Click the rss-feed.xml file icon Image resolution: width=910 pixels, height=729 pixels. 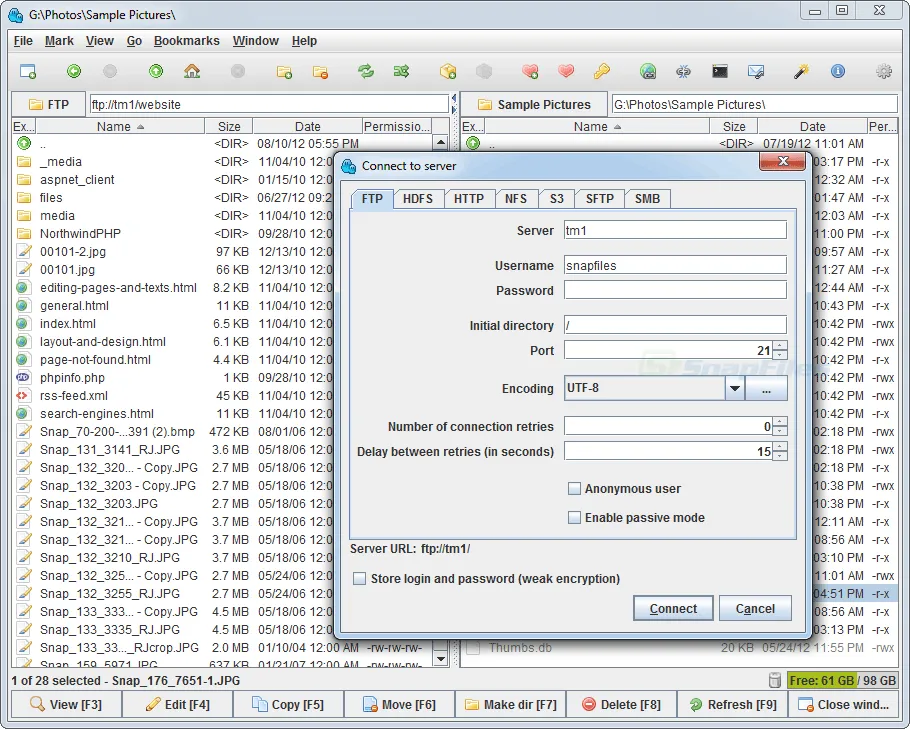[x=23, y=395]
